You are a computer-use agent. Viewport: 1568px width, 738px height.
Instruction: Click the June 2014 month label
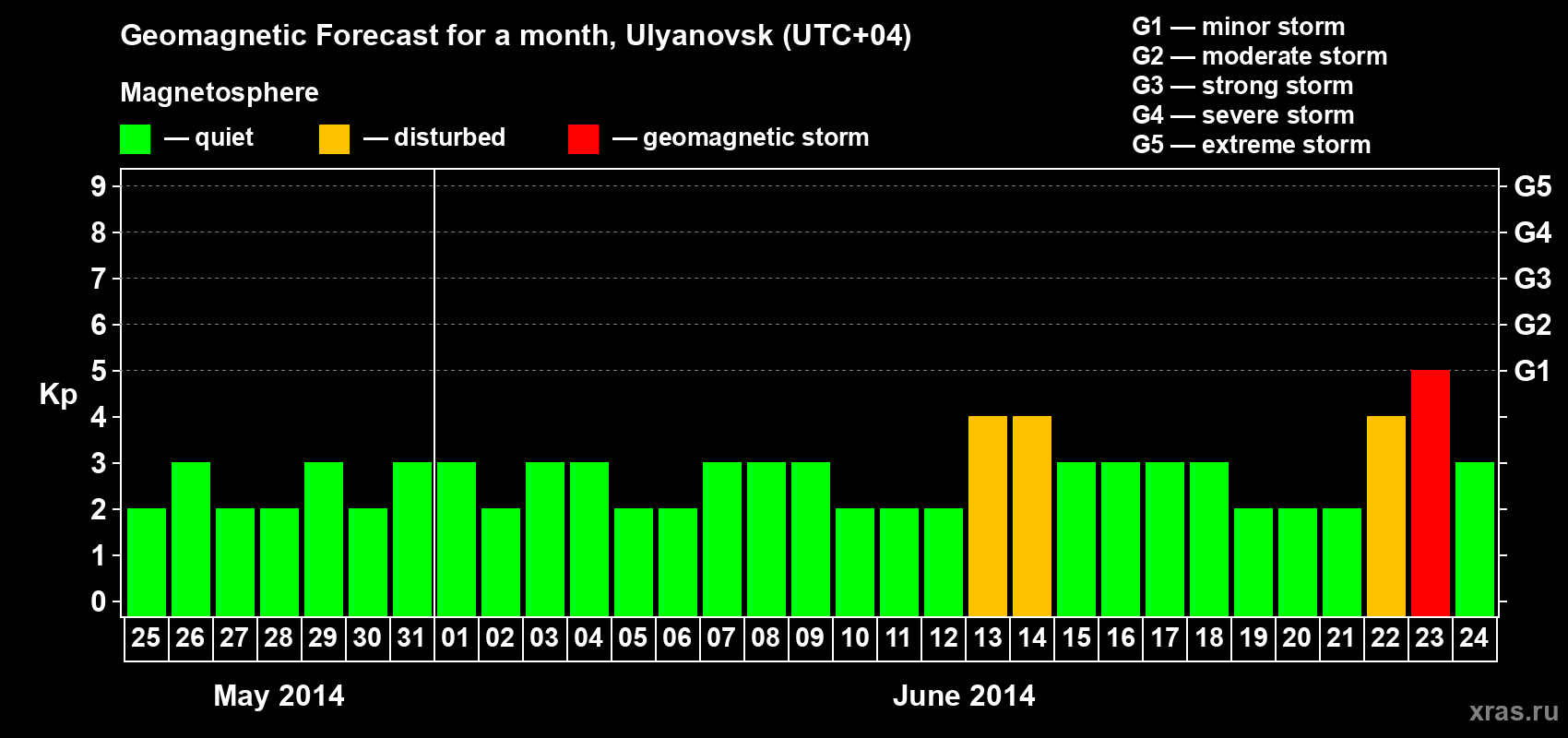(964, 696)
